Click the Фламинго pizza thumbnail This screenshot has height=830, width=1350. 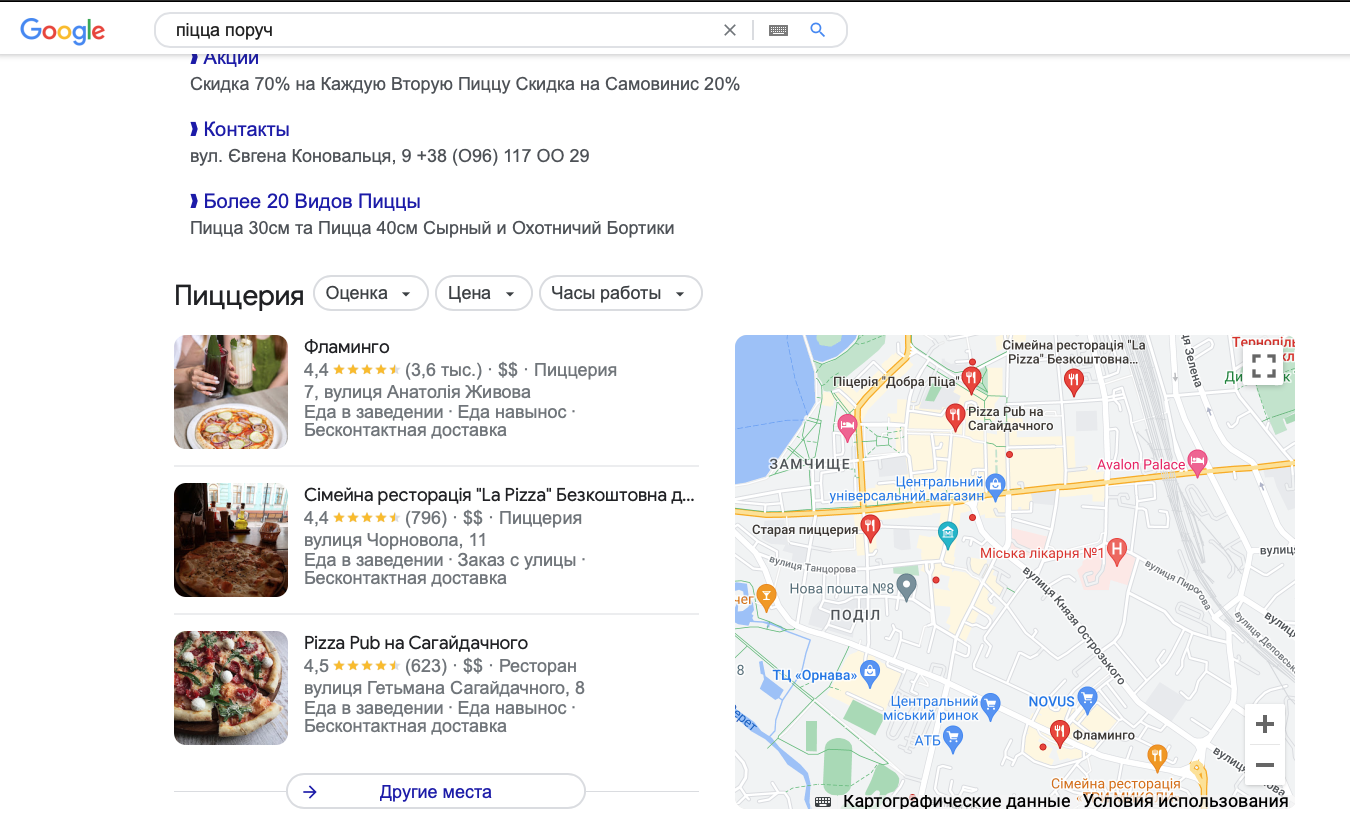[231, 392]
